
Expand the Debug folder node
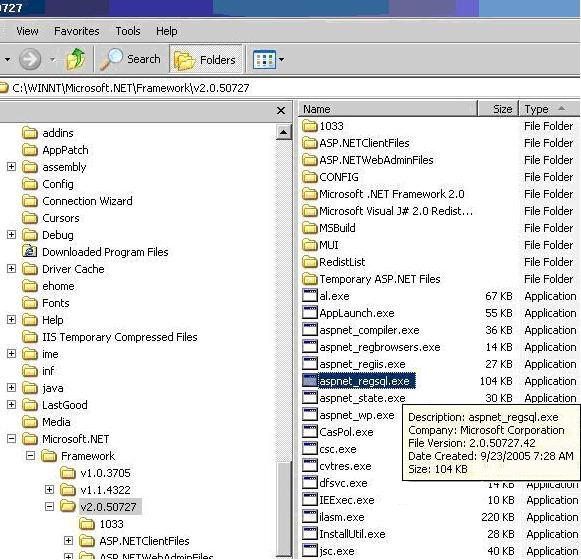coord(11,235)
